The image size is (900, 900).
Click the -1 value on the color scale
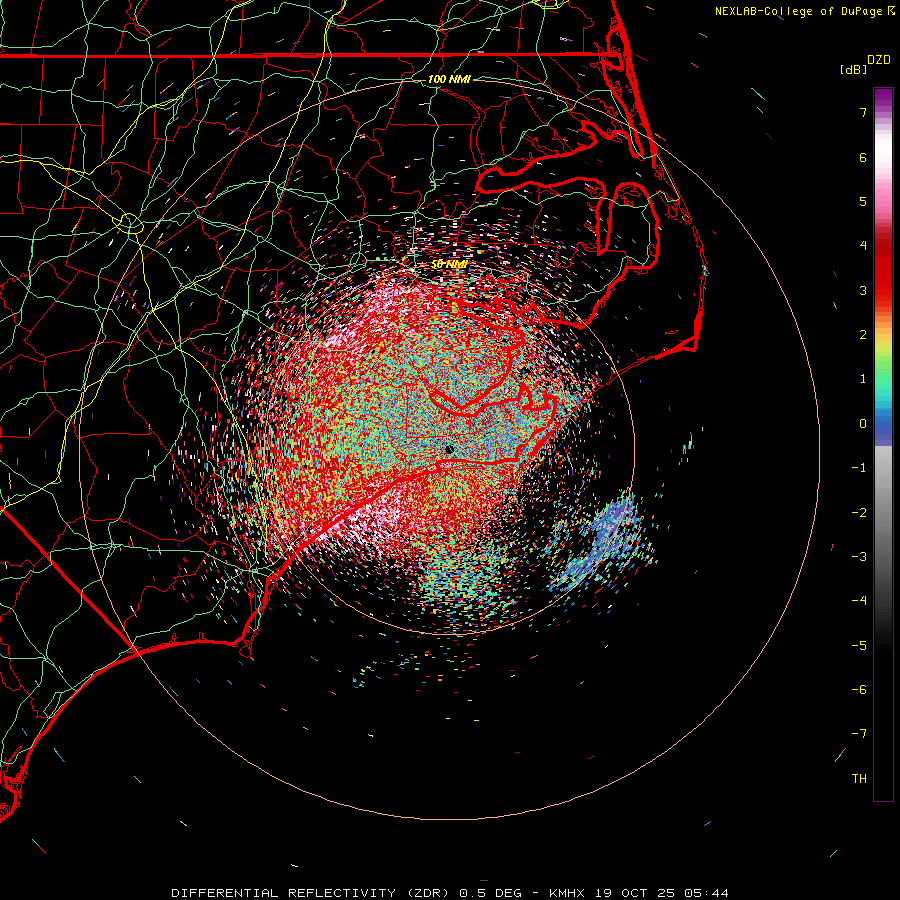coord(859,468)
